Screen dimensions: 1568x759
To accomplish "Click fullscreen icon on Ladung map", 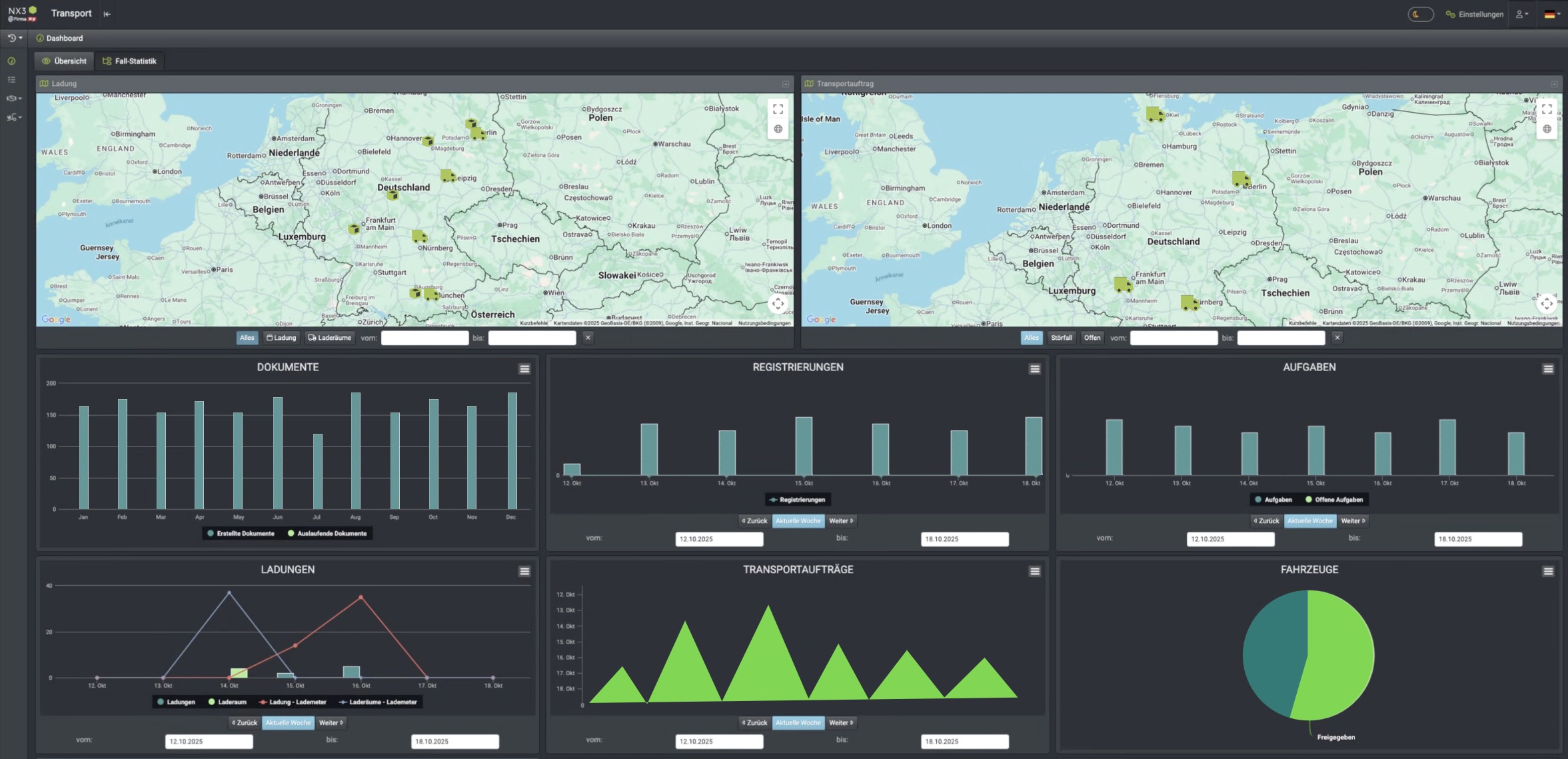I will 778,109.
